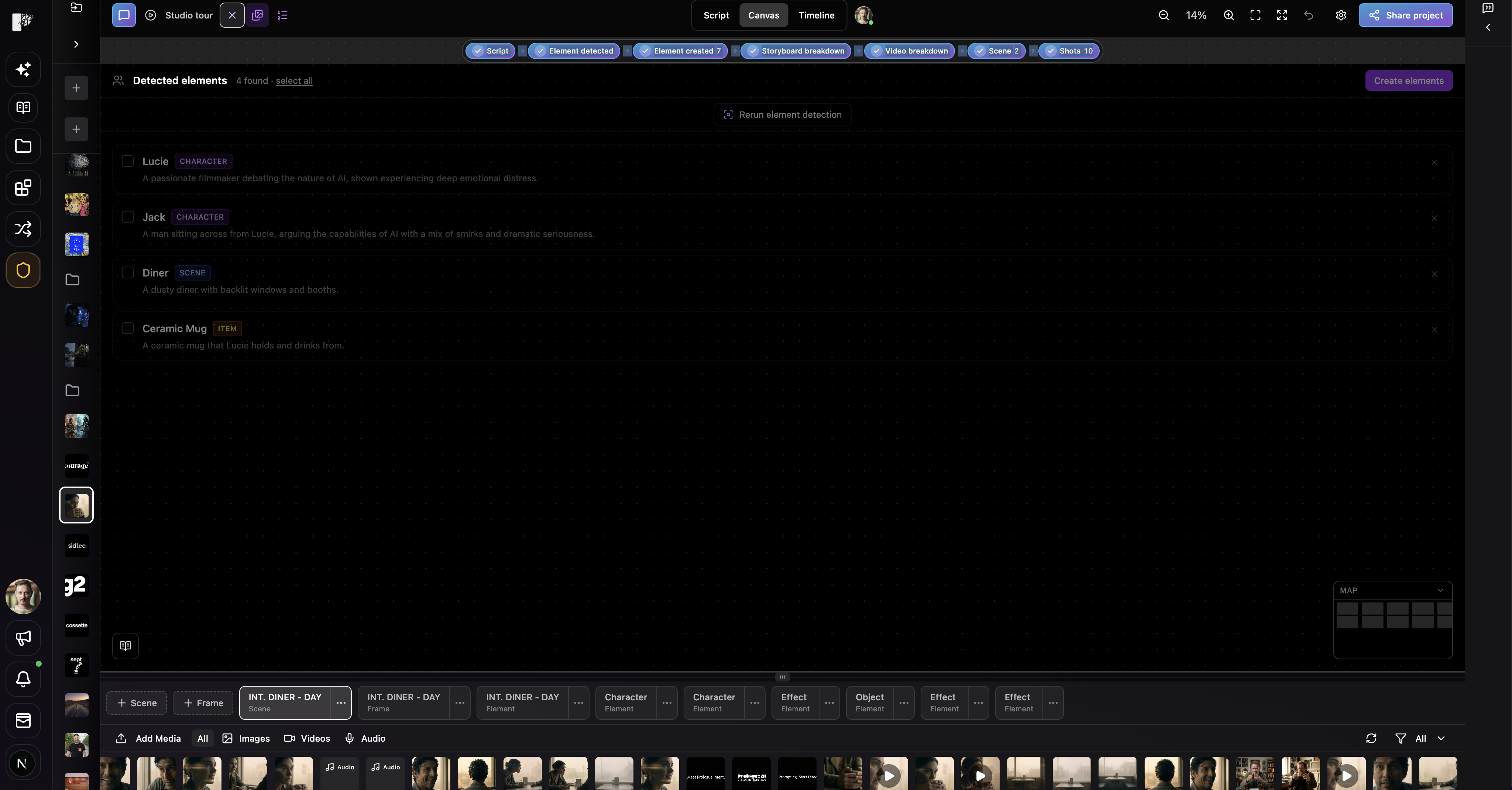The height and width of the screenshot is (790, 1512).
Task: Open options menu for INT. DINER - DAY Frame
Action: click(460, 703)
